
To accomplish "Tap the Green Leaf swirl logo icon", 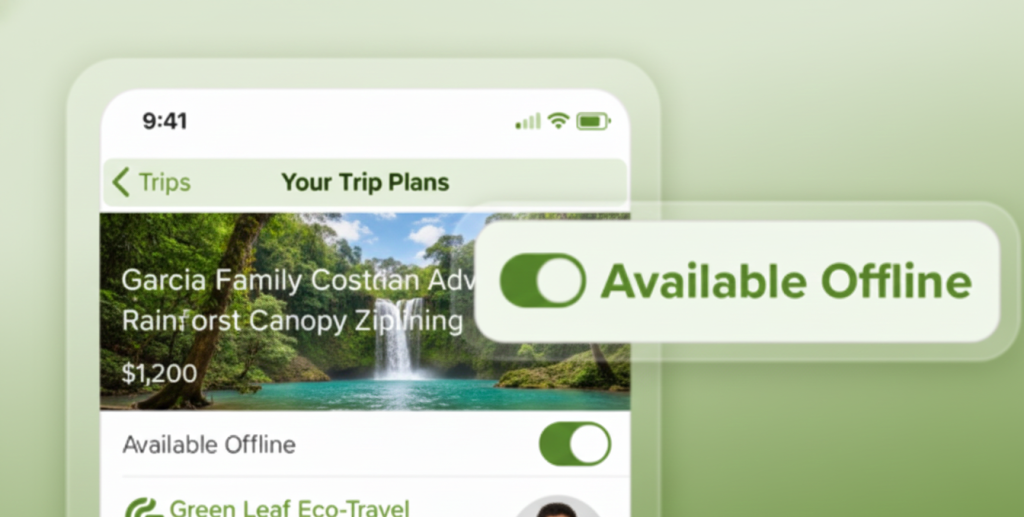I will coord(144,508).
